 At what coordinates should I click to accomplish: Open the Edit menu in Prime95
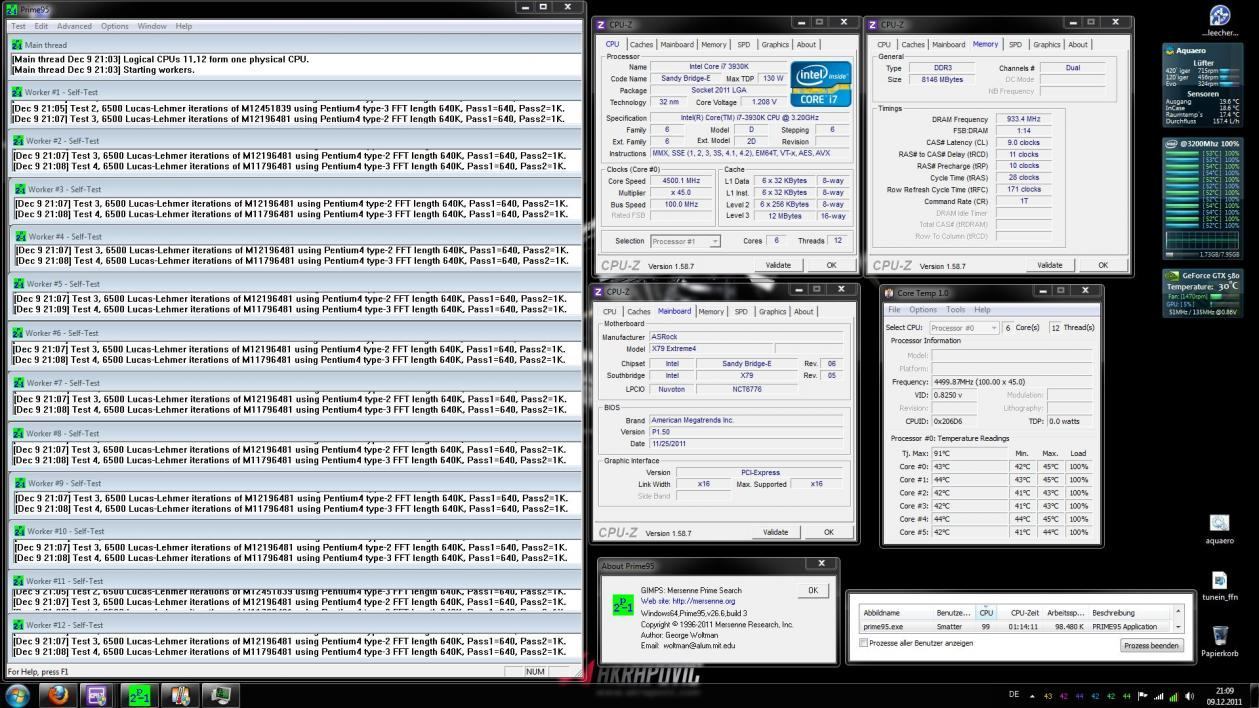click(41, 26)
